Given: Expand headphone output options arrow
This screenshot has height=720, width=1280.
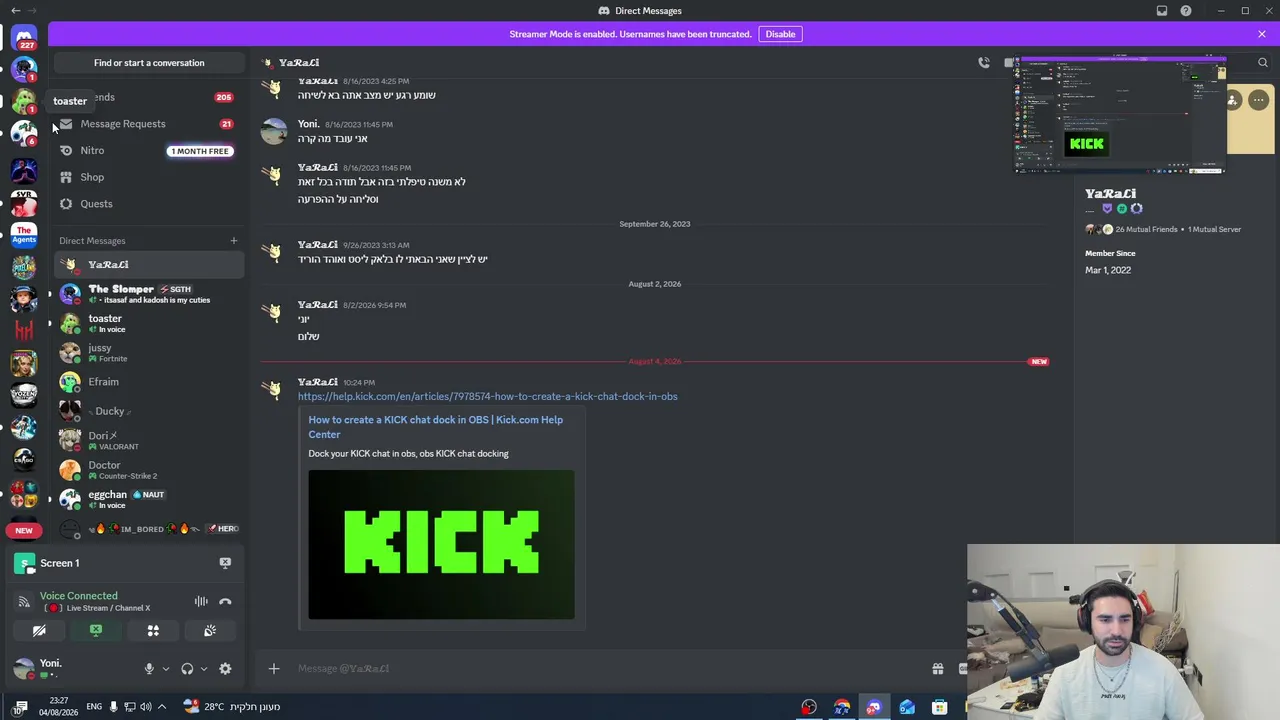Looking at the screenshot, I should pyautogui.click(x=204, y=669).
